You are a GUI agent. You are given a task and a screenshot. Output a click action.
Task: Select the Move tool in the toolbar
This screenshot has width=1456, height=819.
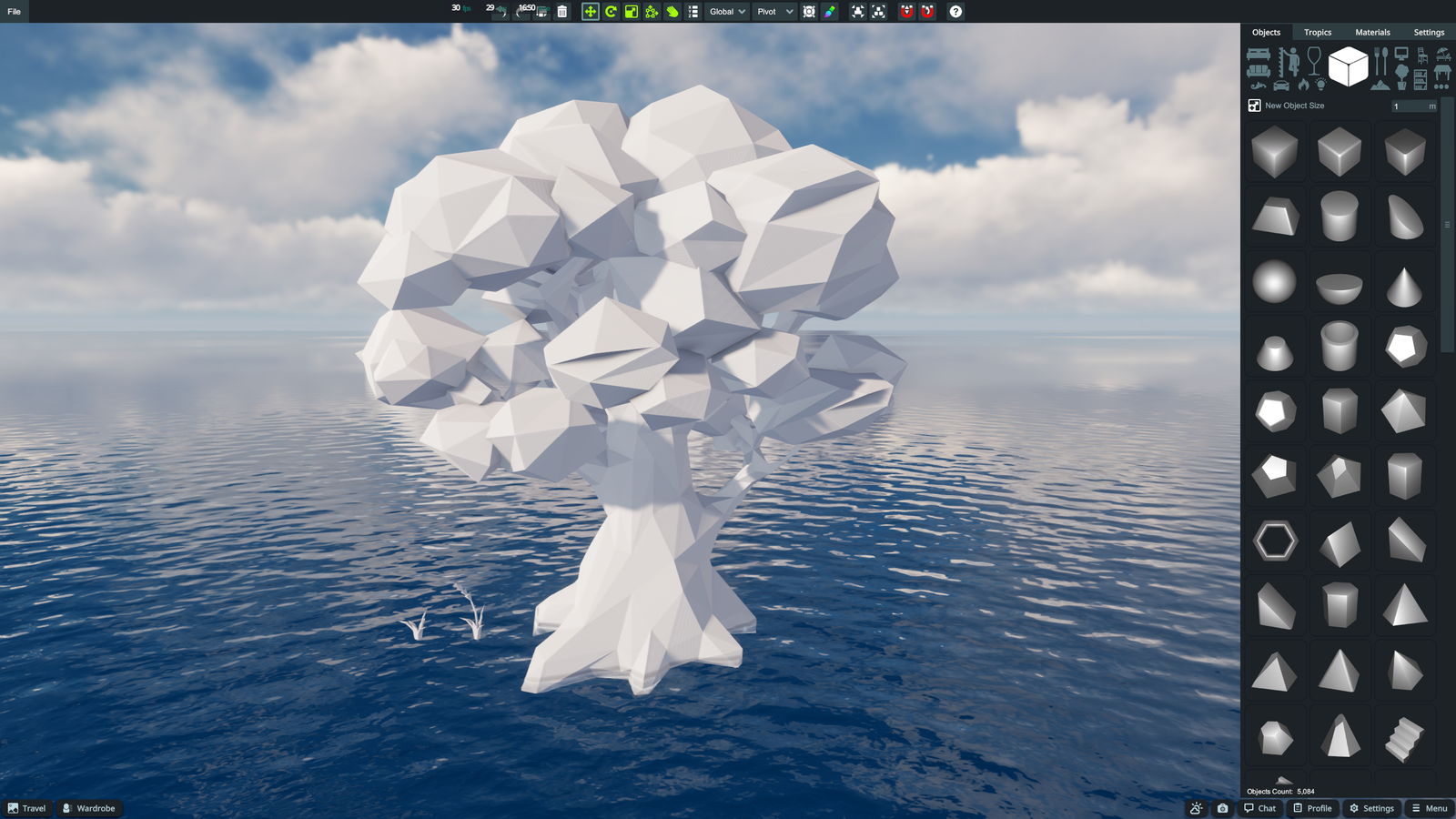pos(590,12)
